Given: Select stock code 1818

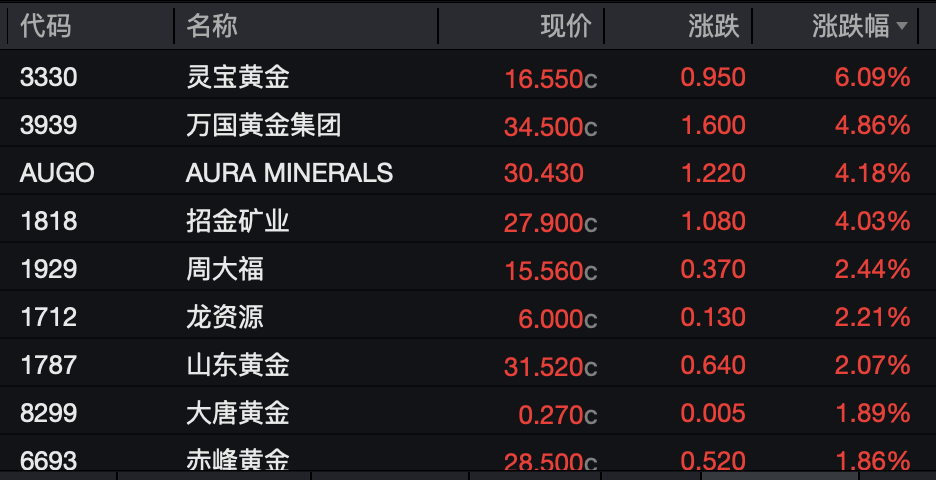Looking at the screenshot, I should (48, 221).
